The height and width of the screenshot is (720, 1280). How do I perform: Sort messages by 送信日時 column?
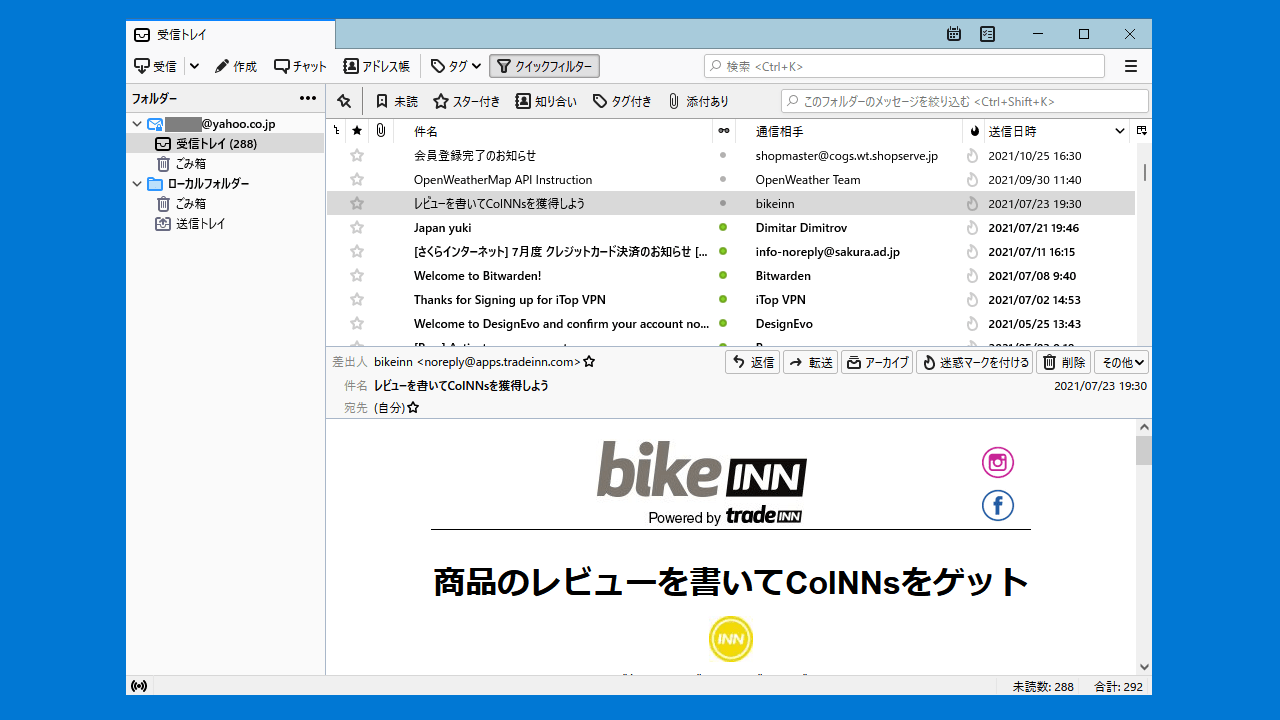pos(1057,131)
